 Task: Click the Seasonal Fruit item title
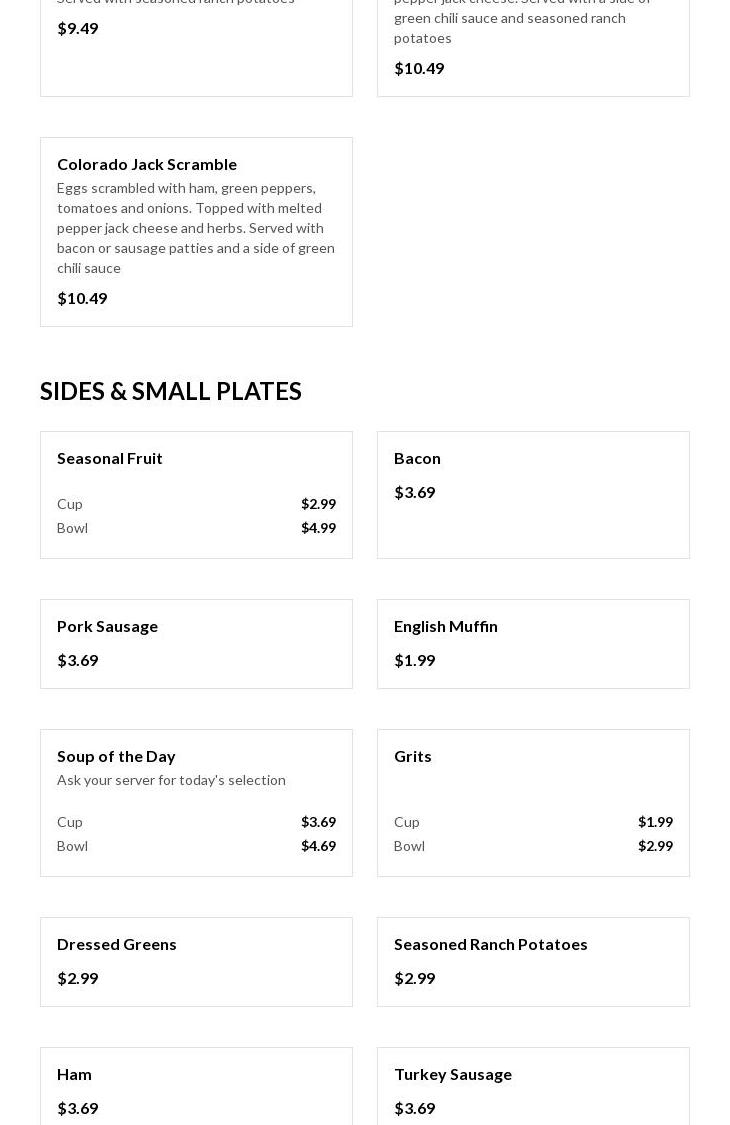click(x=110, y=458)
